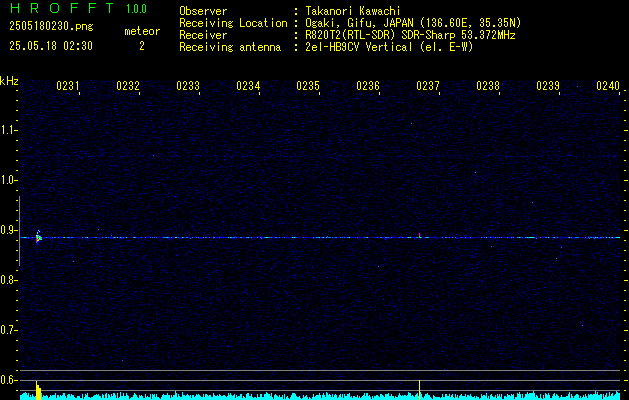Click the 0.6 kHz axis label
Screen dimensions: 629x400
pyautogui.click(x=8, y=380)
